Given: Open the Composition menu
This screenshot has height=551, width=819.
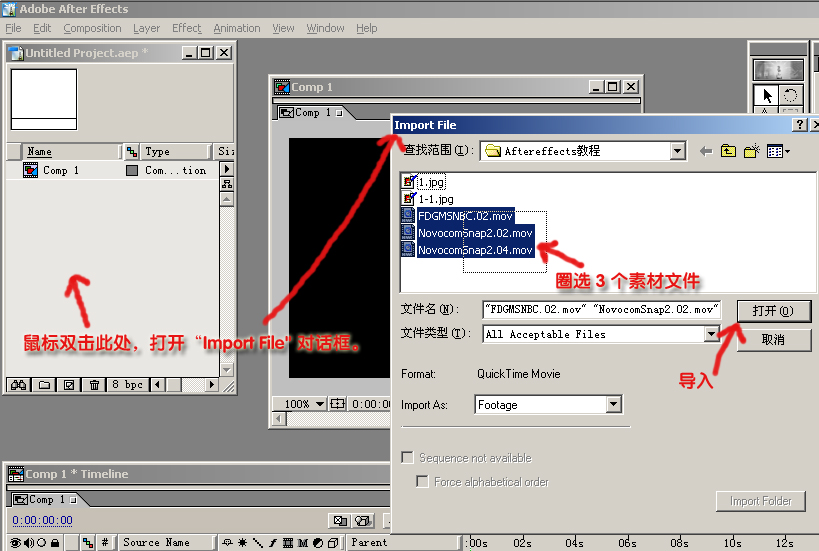Looking at the screenshot, I should [x=92, y=28].
